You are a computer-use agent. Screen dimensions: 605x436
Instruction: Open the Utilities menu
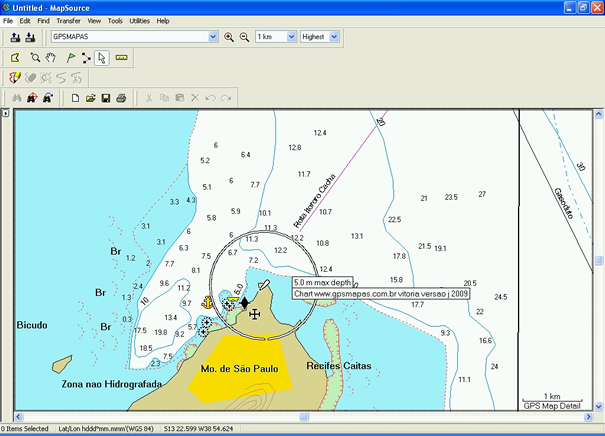pyautogui.click(x=140, y=20)
